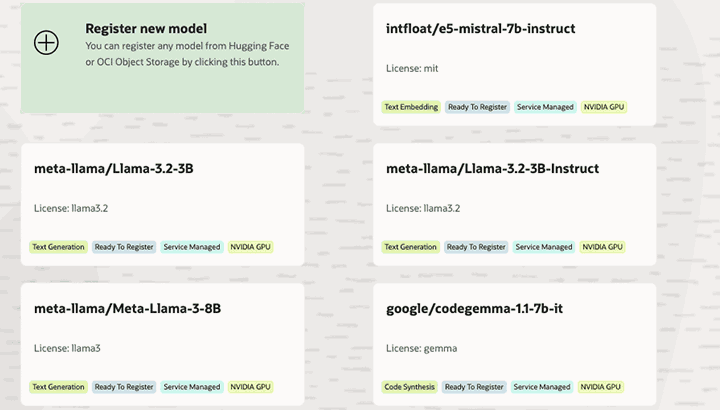Screen dimensions: 720x410
Task: Click NVIDIA GPU tag on e5-mistral card
Action: [603, 107]
